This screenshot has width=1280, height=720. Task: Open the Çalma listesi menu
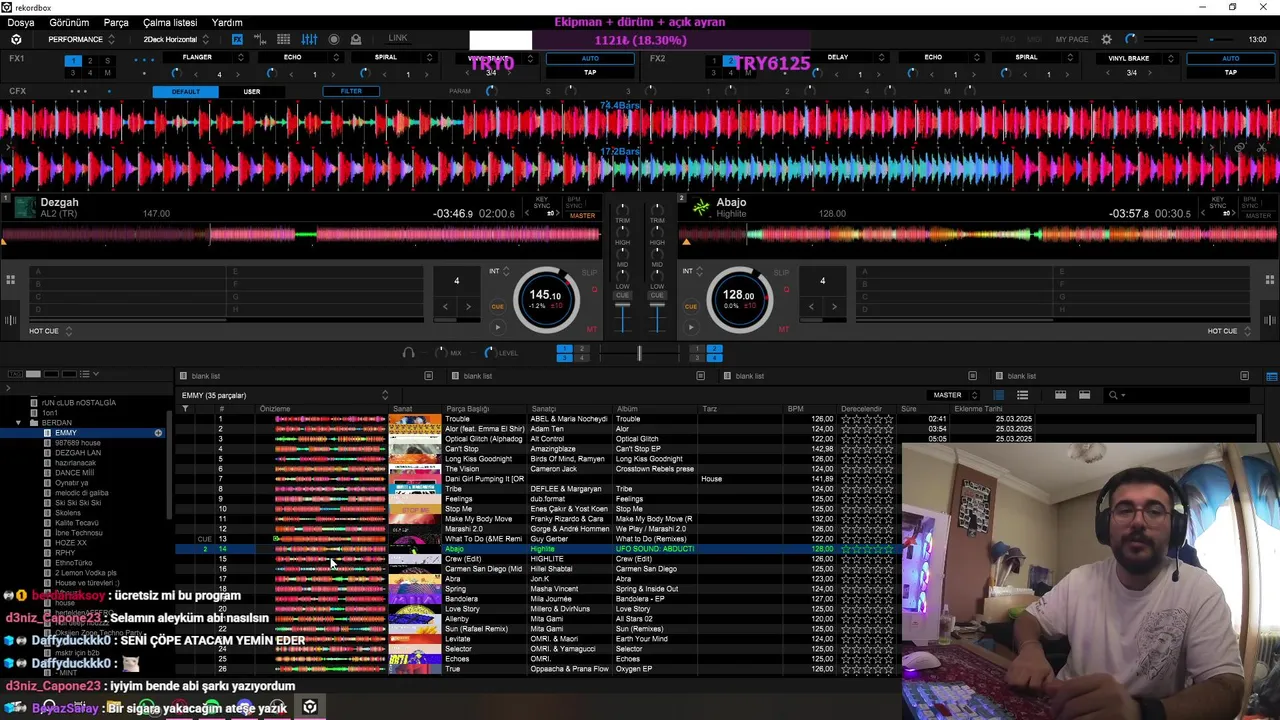[170, 22]
